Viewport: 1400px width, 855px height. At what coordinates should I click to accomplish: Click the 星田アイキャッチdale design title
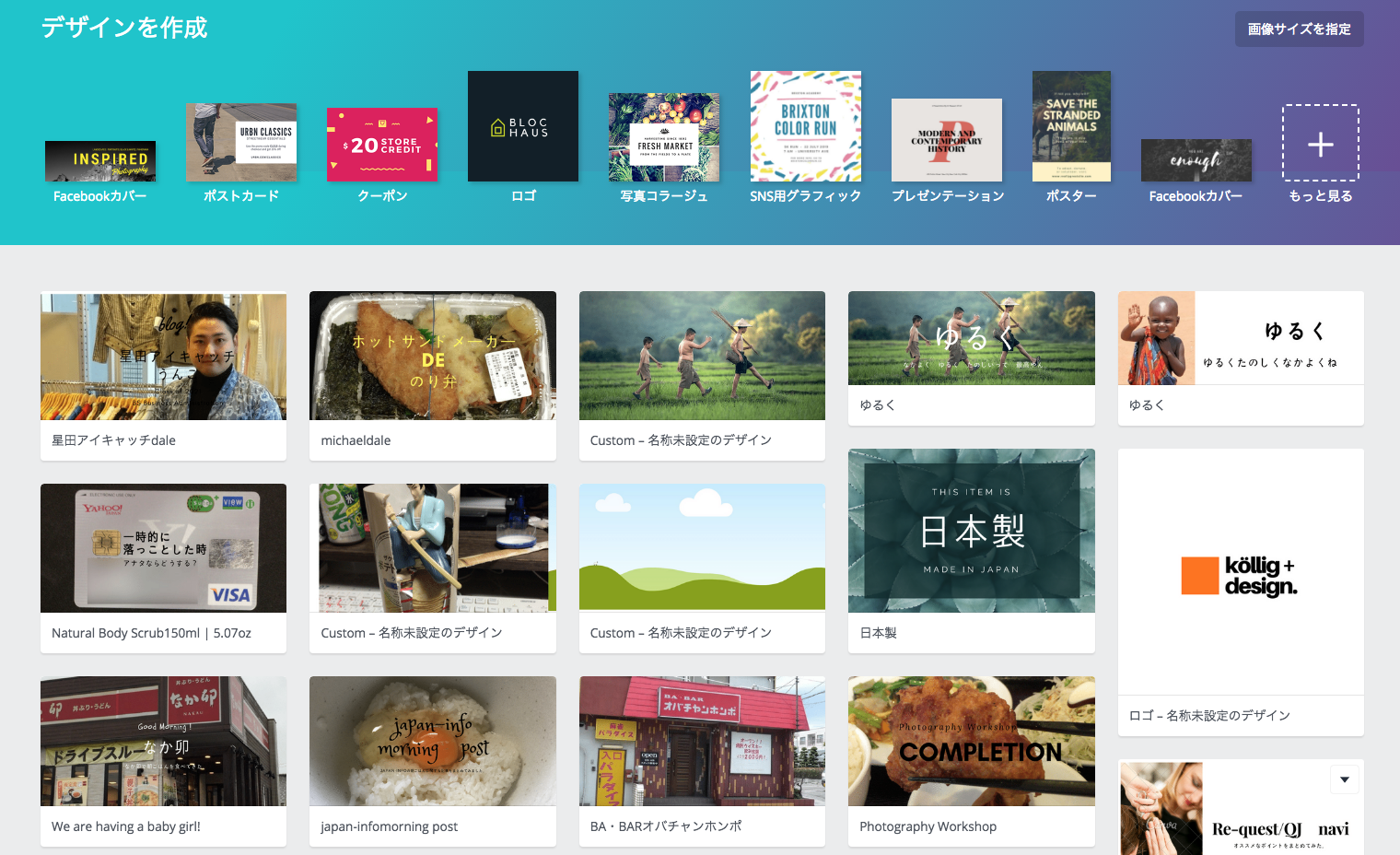pos(113,440)
